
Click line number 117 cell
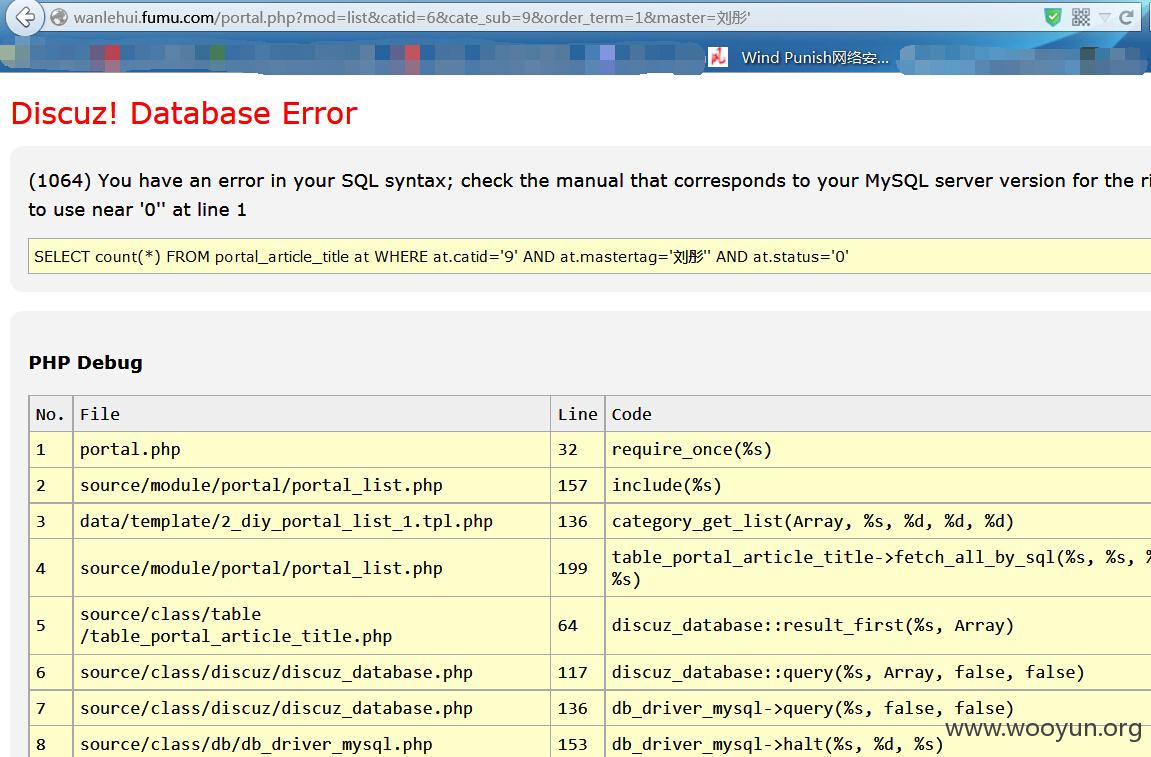[577, 673]
